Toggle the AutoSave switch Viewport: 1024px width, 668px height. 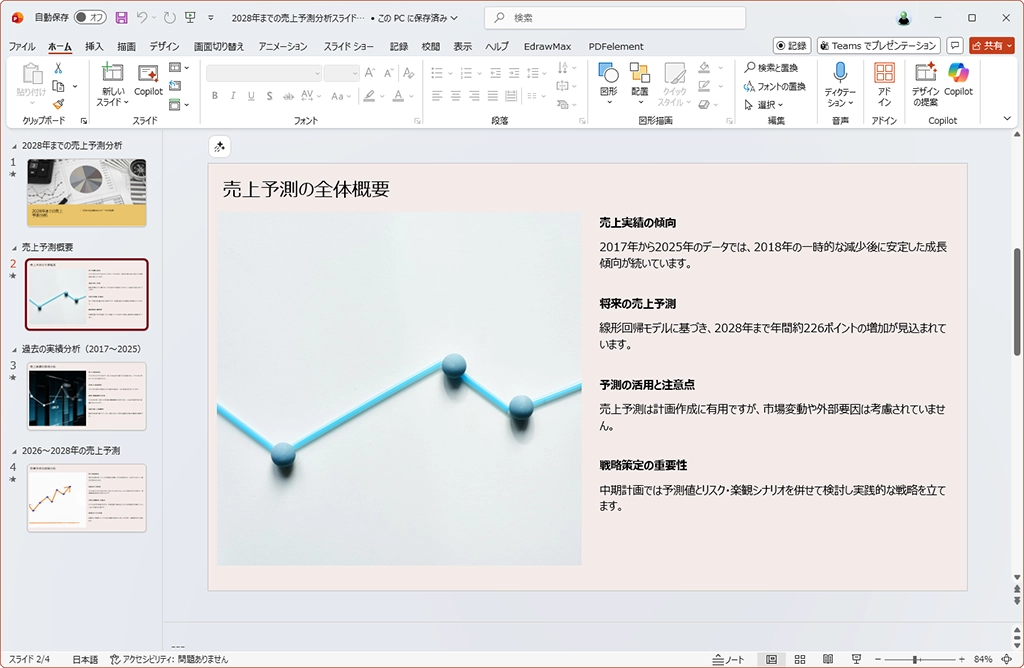pos(91,18)
